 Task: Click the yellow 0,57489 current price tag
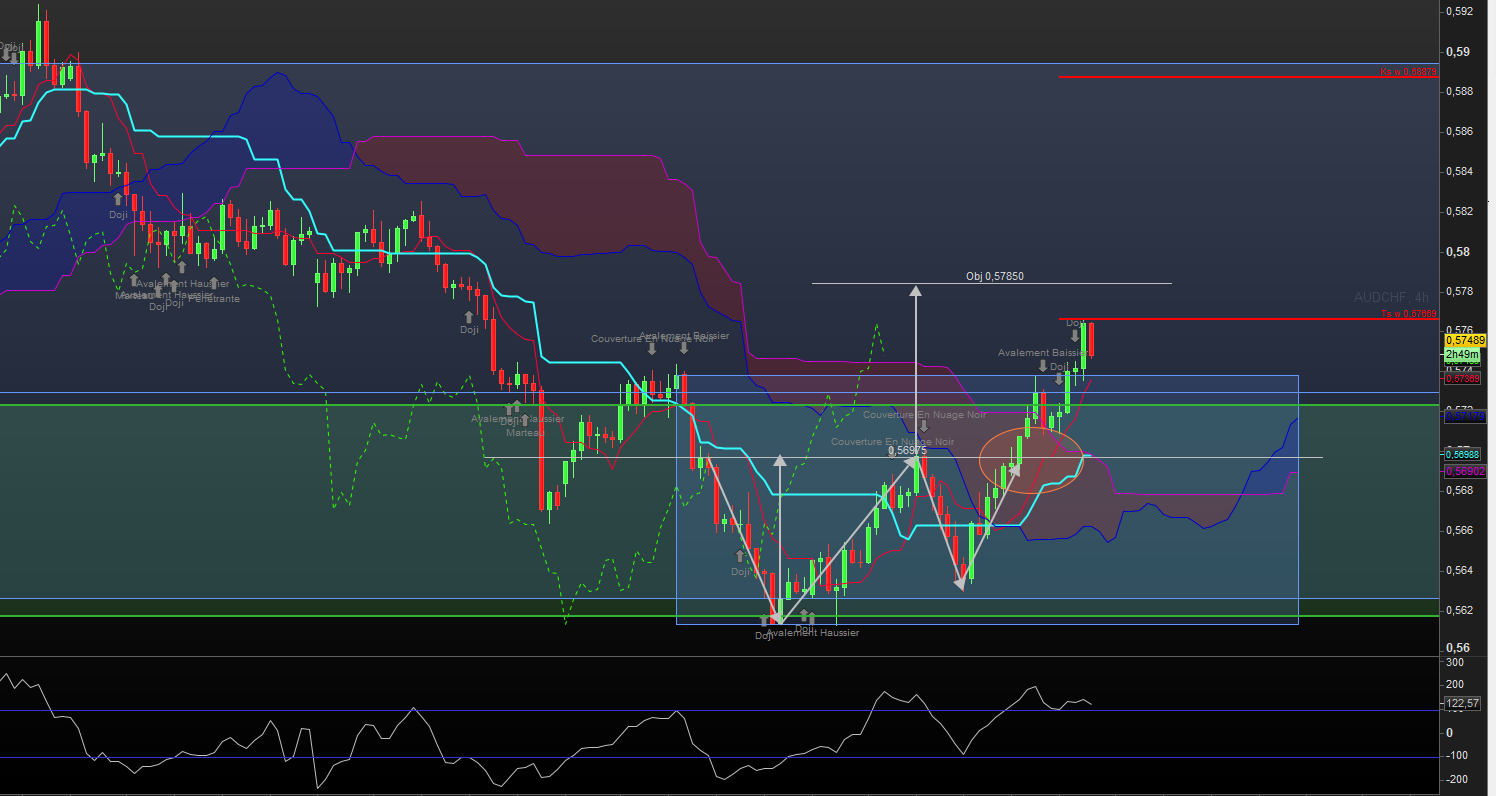pyautogui.click(x=1465, y=341)
